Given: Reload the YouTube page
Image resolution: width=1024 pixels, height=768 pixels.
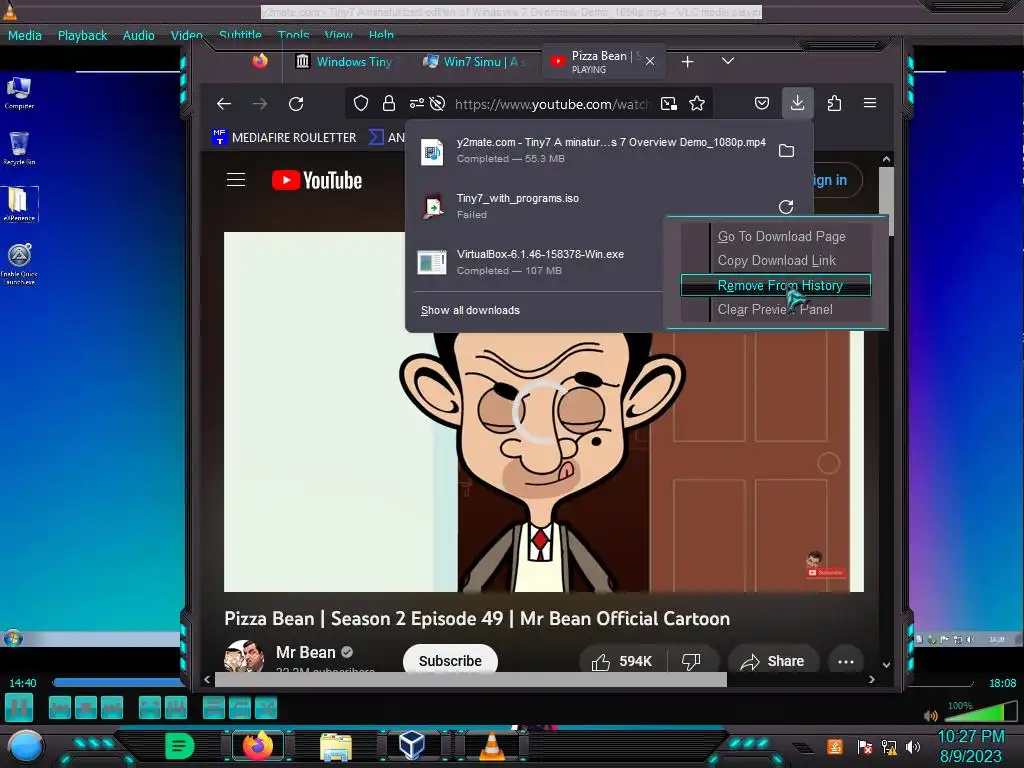Looking at the screenshot, I should tap(296, 103).
